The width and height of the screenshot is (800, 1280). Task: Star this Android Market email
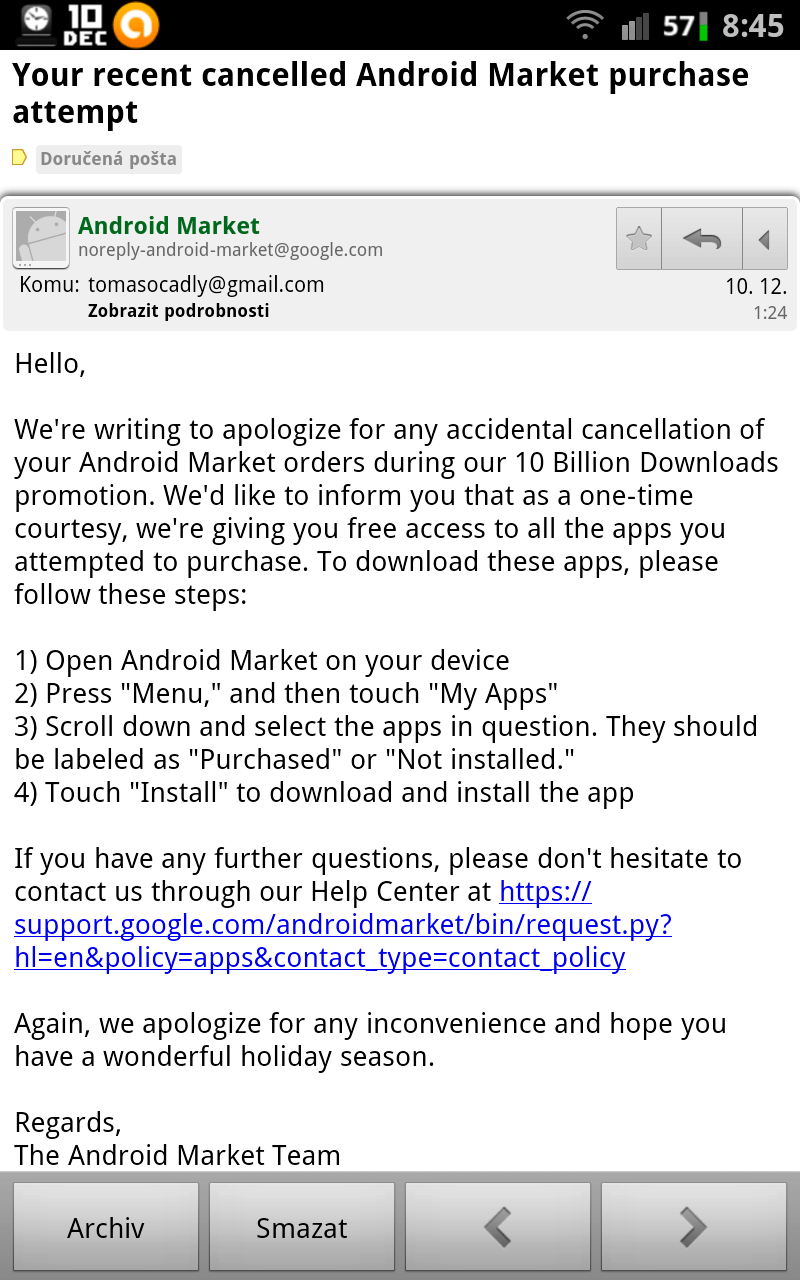tap(639, 239)
